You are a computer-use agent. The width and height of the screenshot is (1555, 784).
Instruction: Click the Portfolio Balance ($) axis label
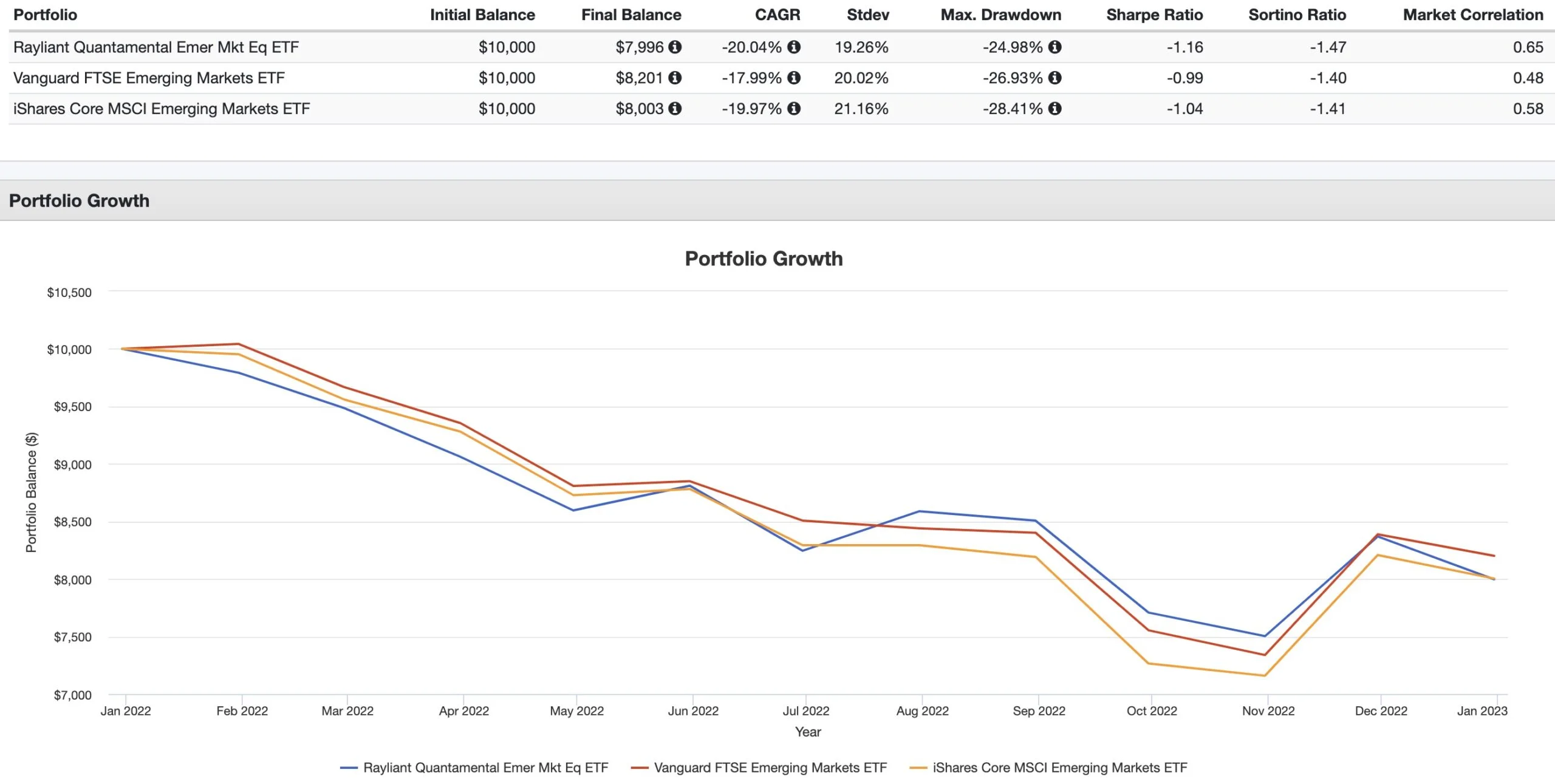tap(31, 493)
